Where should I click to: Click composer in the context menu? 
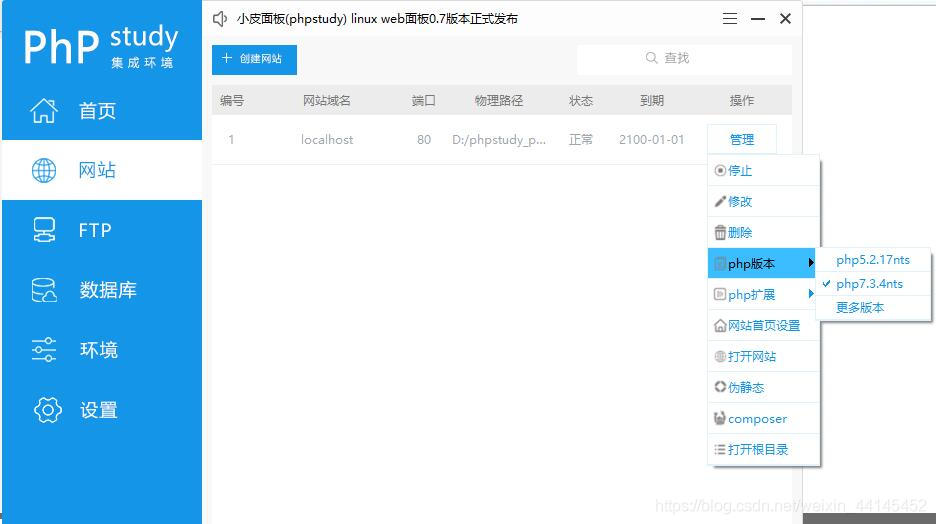click(756, 419)
